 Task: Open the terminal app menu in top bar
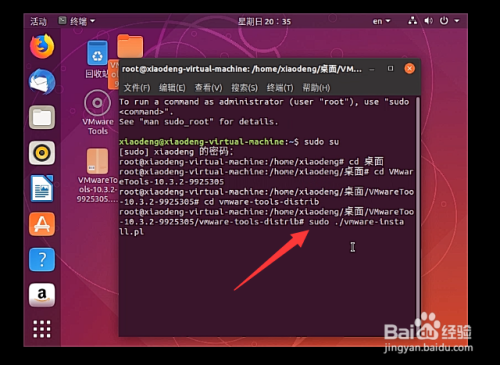pyautogui.click(x=77, y=21)
